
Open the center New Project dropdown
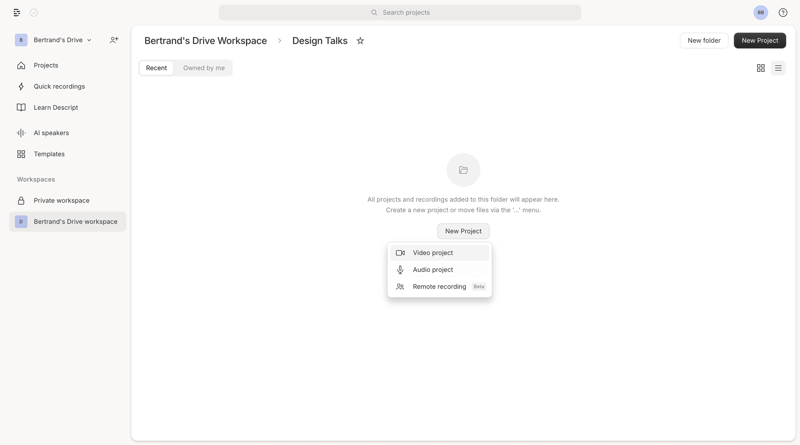pyautogui.click(x=463, y=231)
